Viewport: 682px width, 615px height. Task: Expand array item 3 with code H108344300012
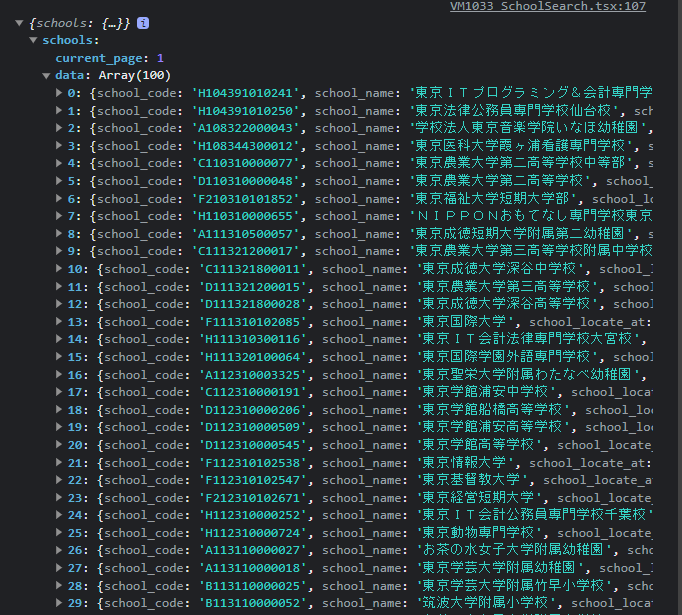coord(59,146)
